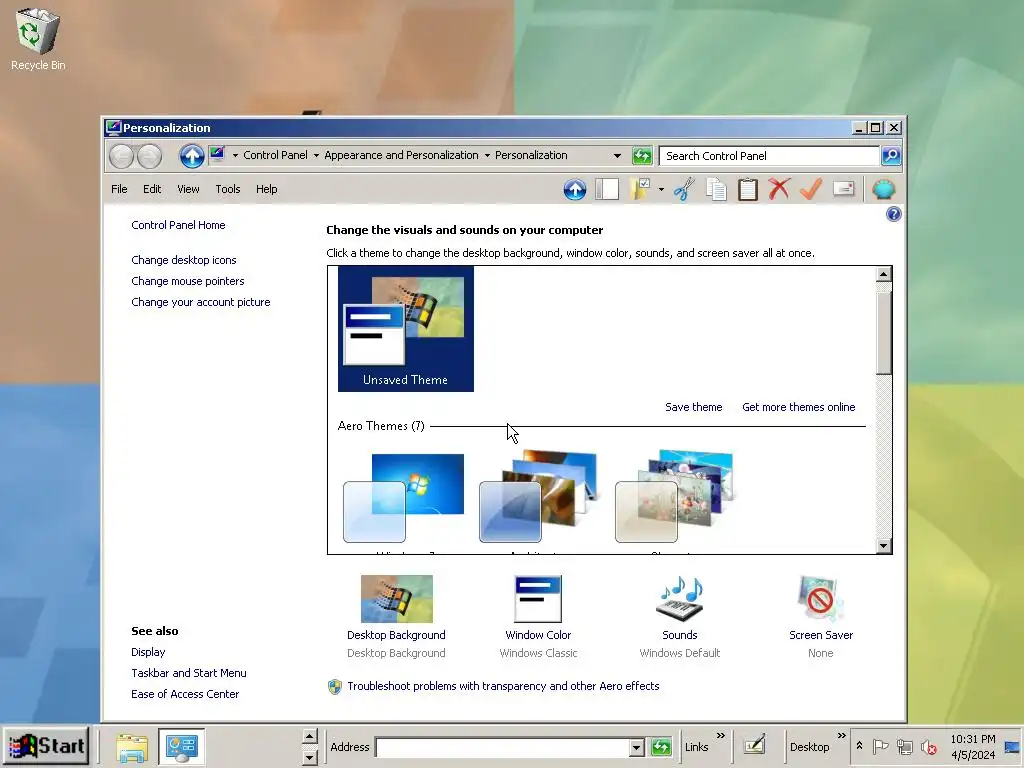Click Troubleshoot problems with transparency link
Image resolution: width=1024 pixels, height=768 pixels.
pyautogui.click(x=503, y=686)
